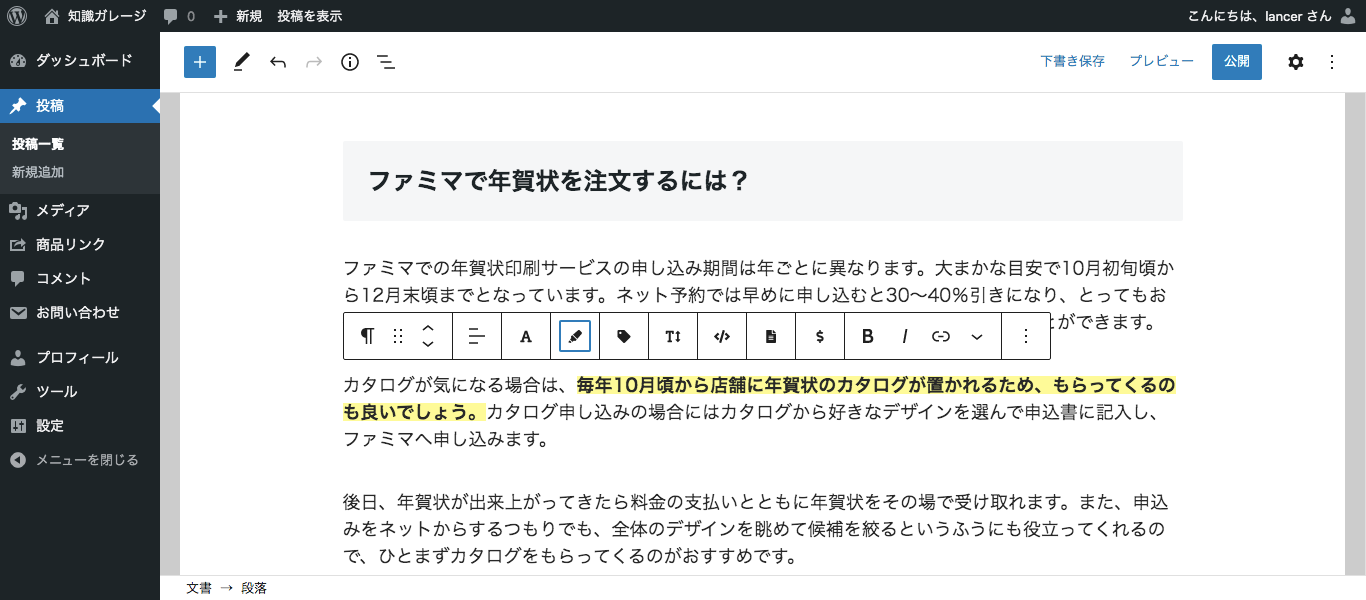Click the tag badge icon
The height and width of the screenshot is (600, 1366).
624,336
